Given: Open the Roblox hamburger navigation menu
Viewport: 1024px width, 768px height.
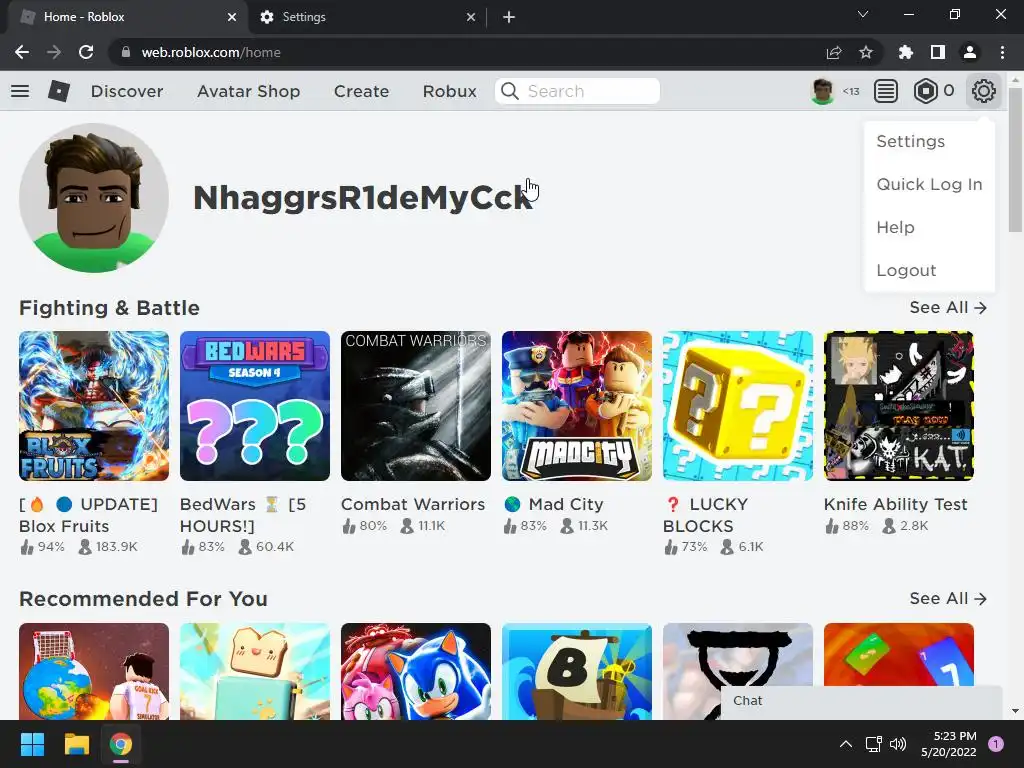Looking at the screenshot, I should [x=20, y=91].
